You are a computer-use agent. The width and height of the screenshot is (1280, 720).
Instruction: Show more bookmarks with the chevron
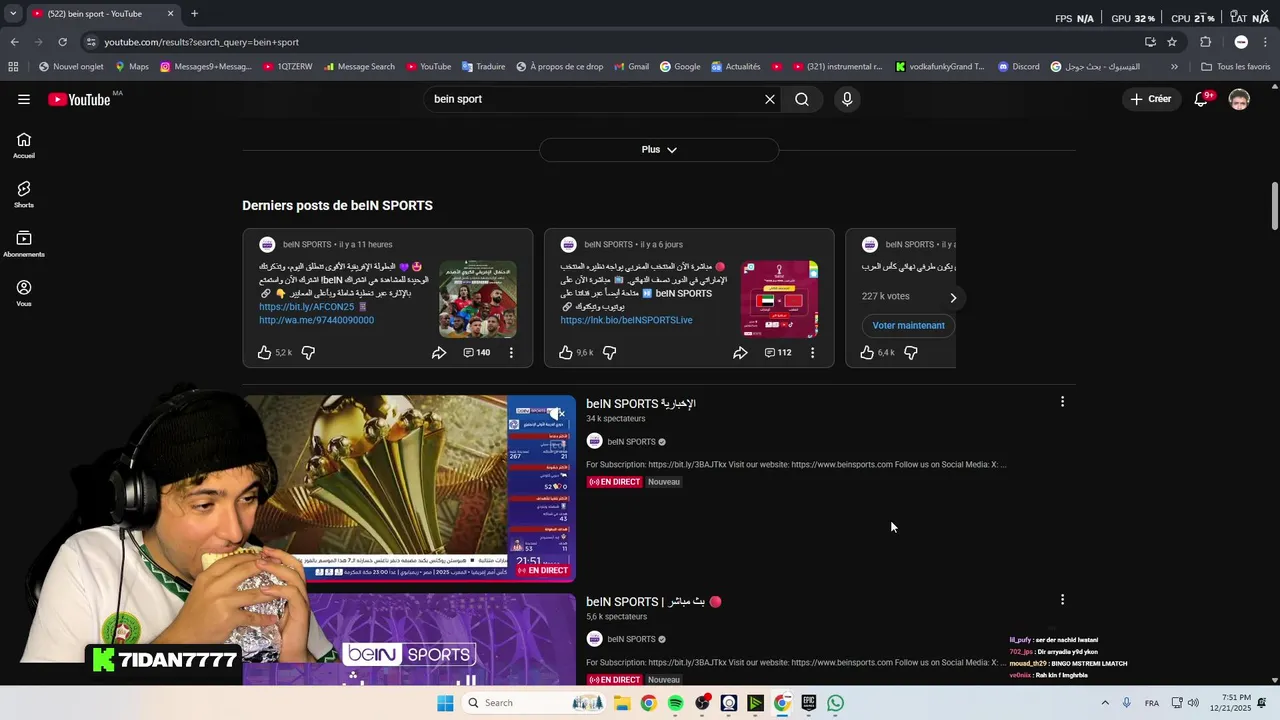(x=1174, y=67)
